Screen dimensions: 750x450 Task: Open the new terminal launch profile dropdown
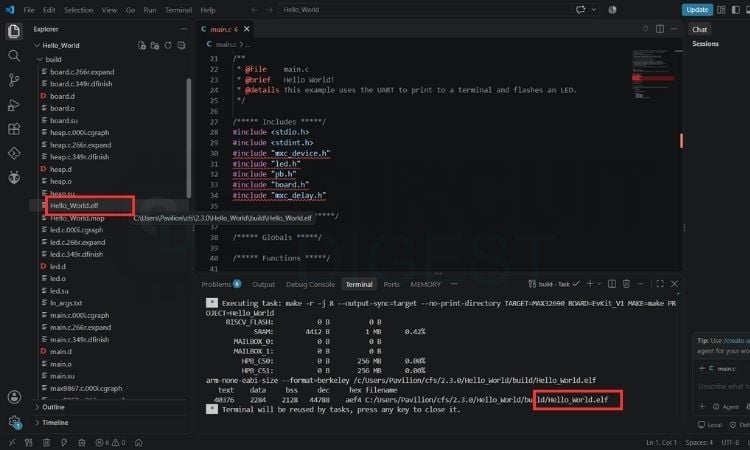point(599,284)
